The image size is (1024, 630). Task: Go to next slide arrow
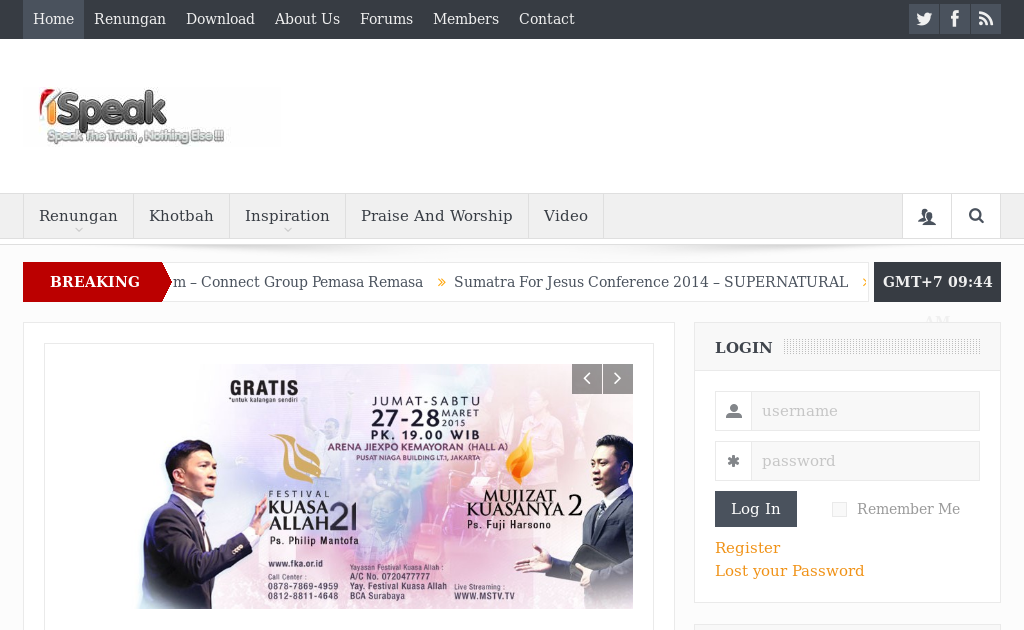pos(618,379)
